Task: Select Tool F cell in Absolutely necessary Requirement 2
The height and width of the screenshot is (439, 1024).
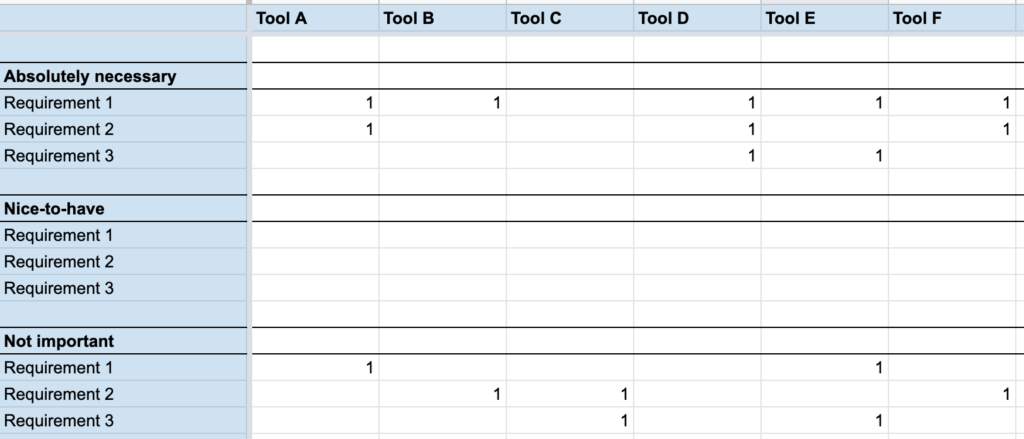Action: tap(952, 129)
